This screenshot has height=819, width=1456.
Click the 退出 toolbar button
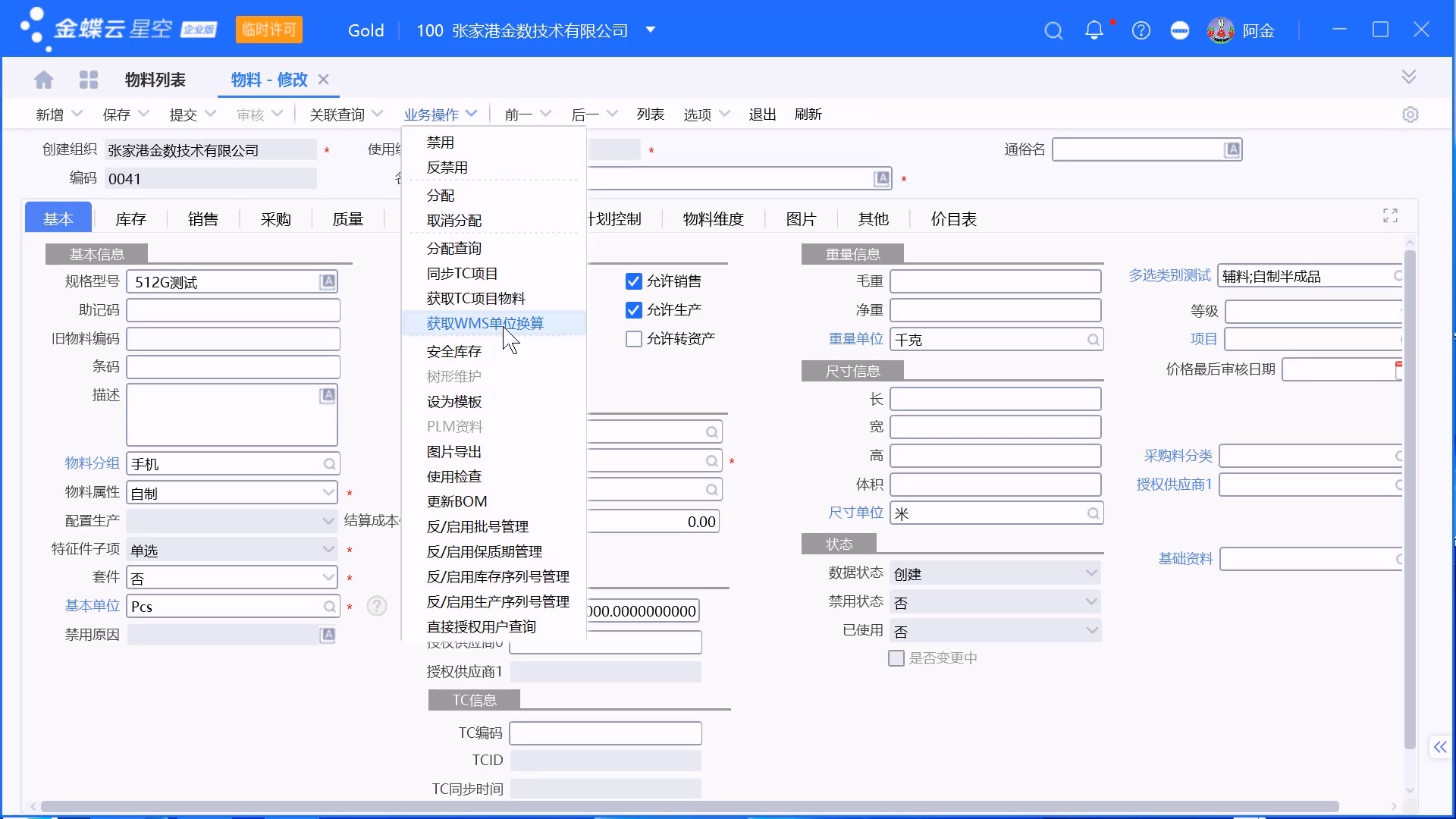(762, 115)
